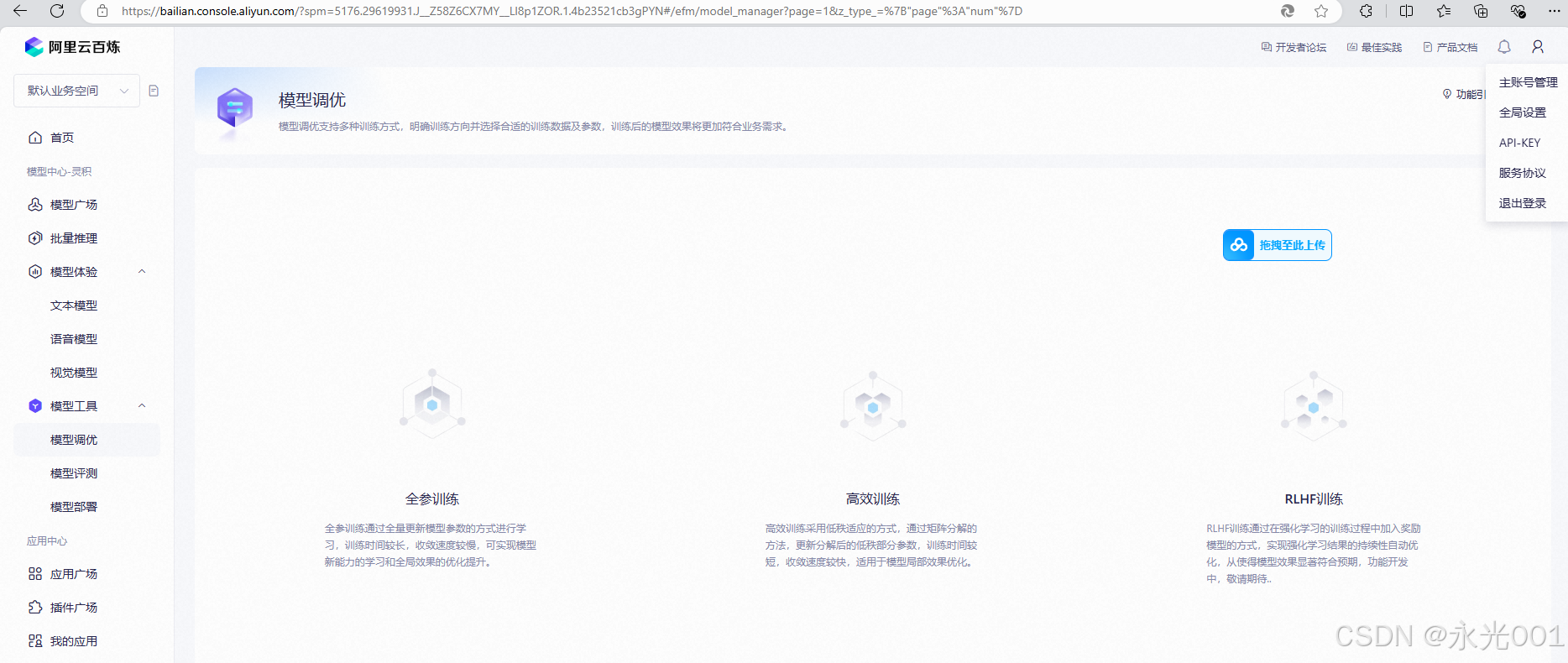Image resolution: width=1568 pixels, height=663 pixels.
Task: Open the 最佳实践 link
Action: pyautogui.click(x=1374, y=47)
